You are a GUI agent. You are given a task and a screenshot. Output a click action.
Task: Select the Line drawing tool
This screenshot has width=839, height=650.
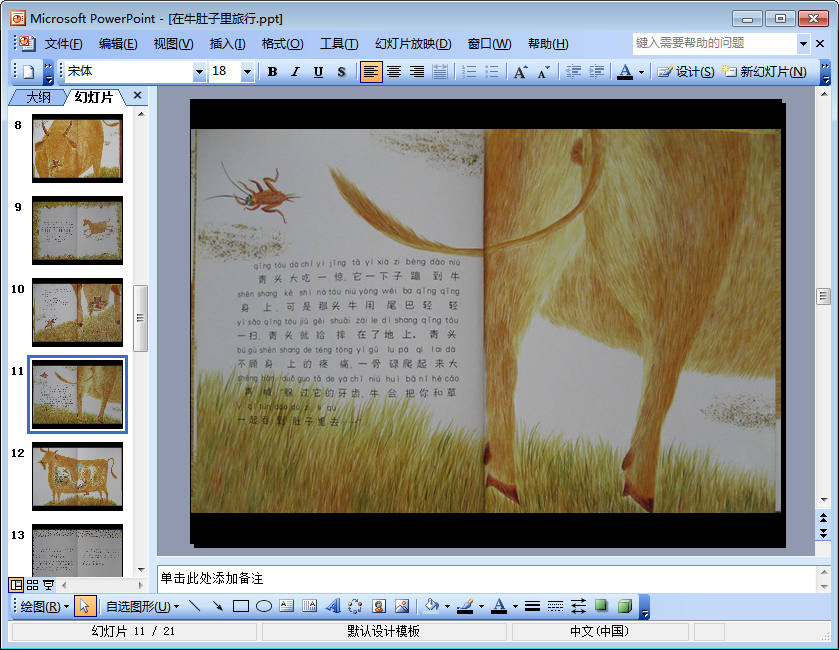(194, 607)
